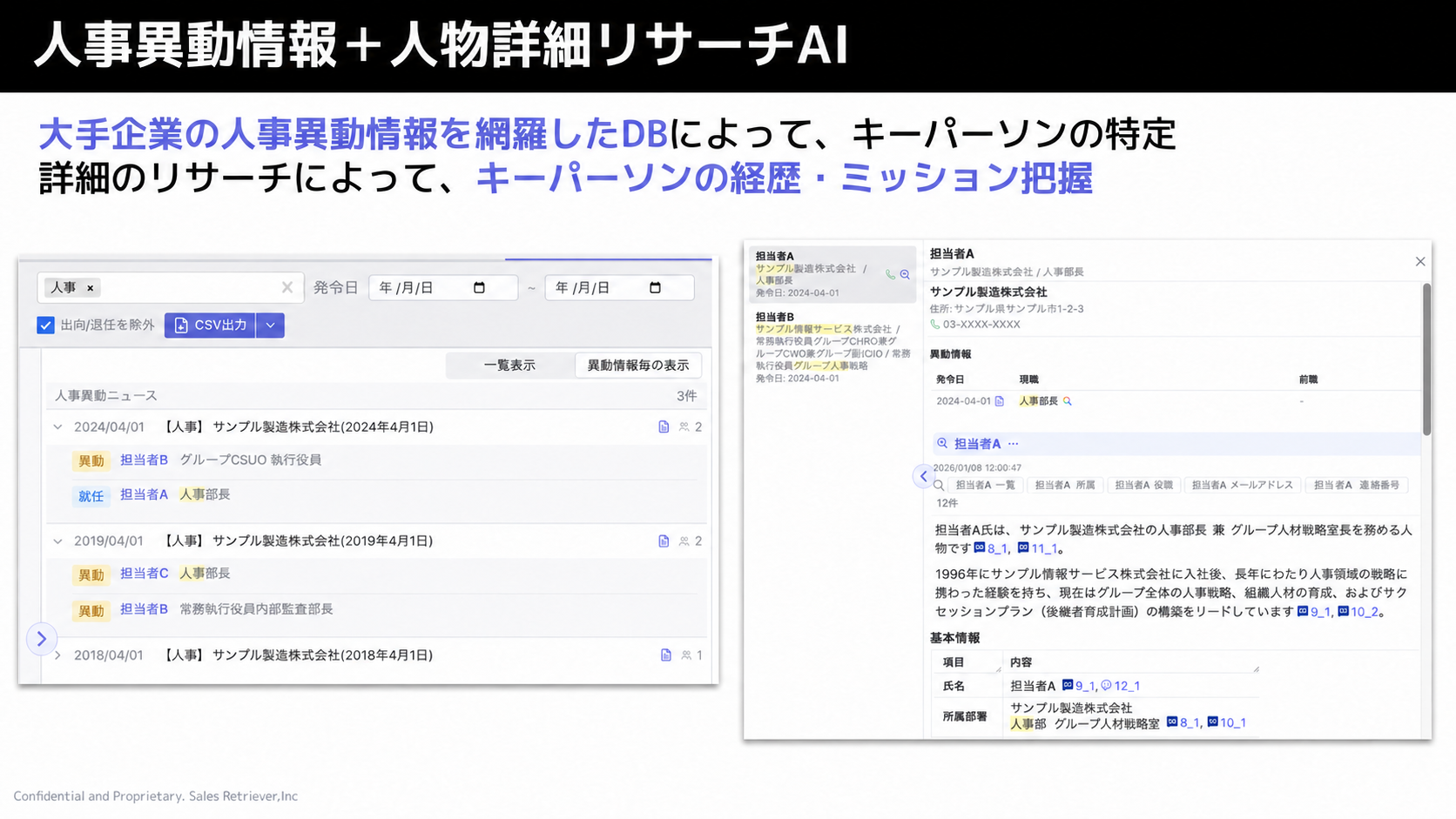Open the document icon on 2024/04/01 row
The width and height of the screenshot is (1456, 819).
[664, 427]
